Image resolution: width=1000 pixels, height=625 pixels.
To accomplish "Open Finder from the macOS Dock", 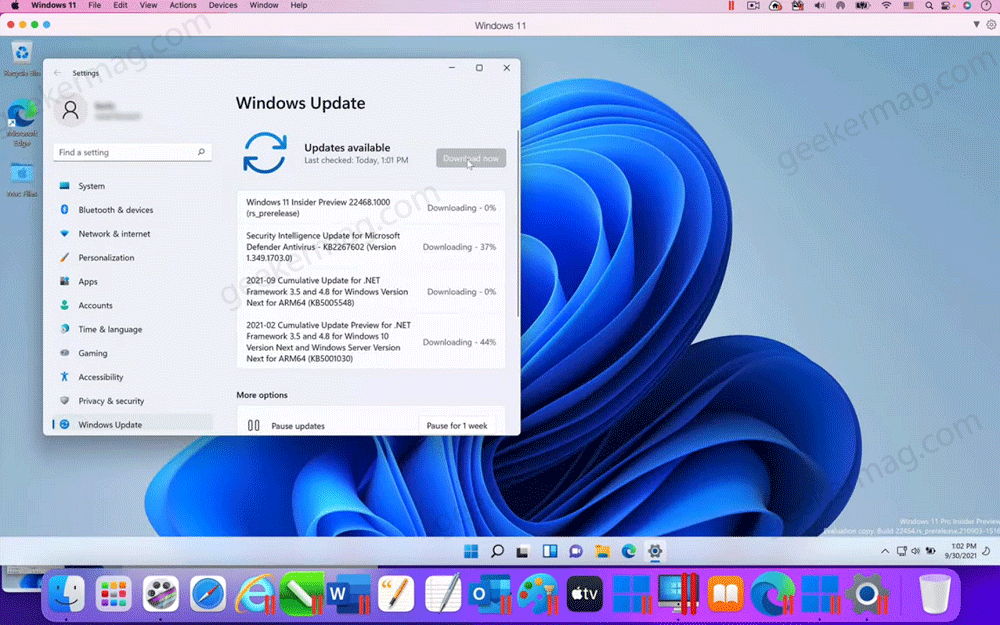I will pos(66,593).
